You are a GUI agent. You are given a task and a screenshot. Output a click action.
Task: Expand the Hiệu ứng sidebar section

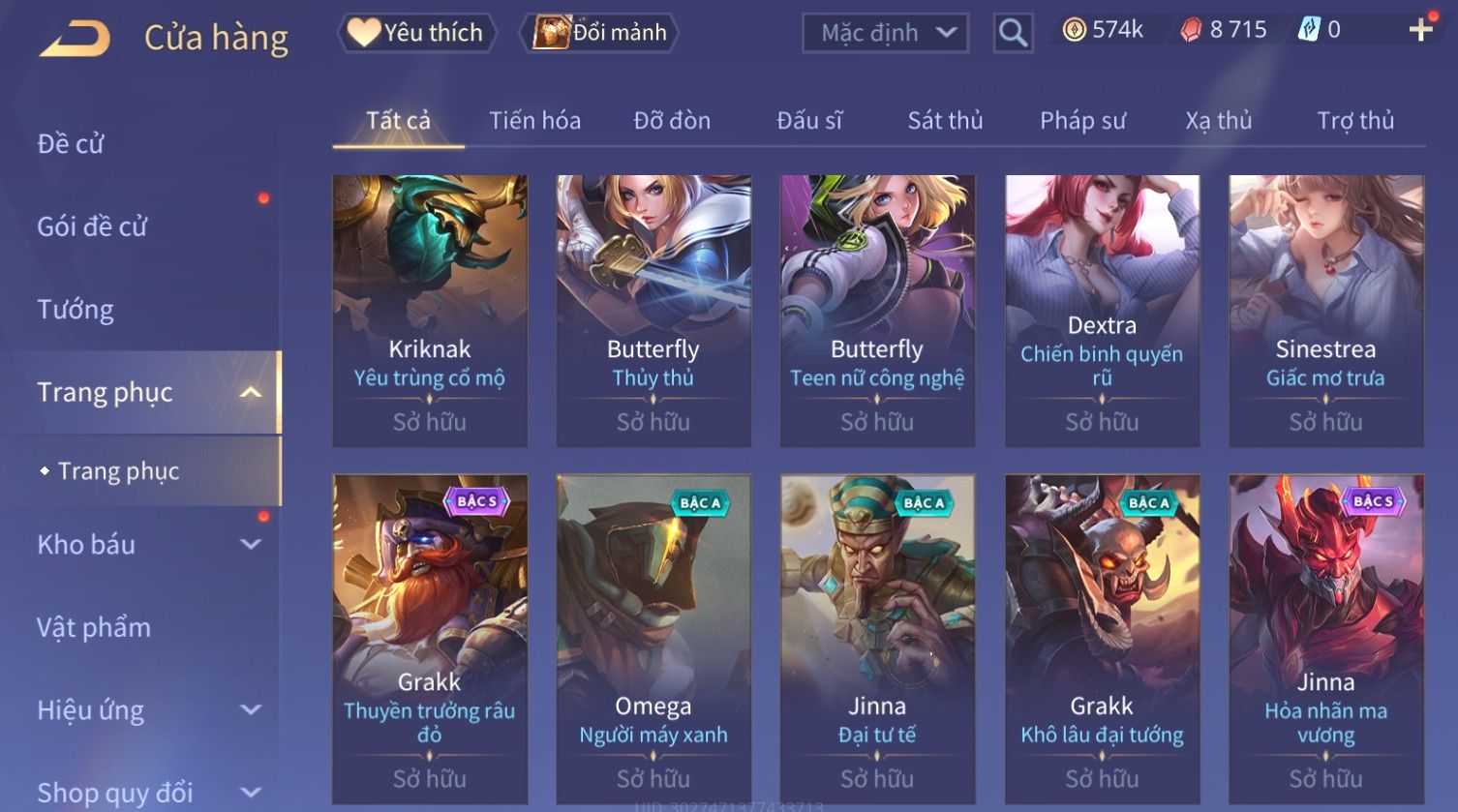[251, 709]
